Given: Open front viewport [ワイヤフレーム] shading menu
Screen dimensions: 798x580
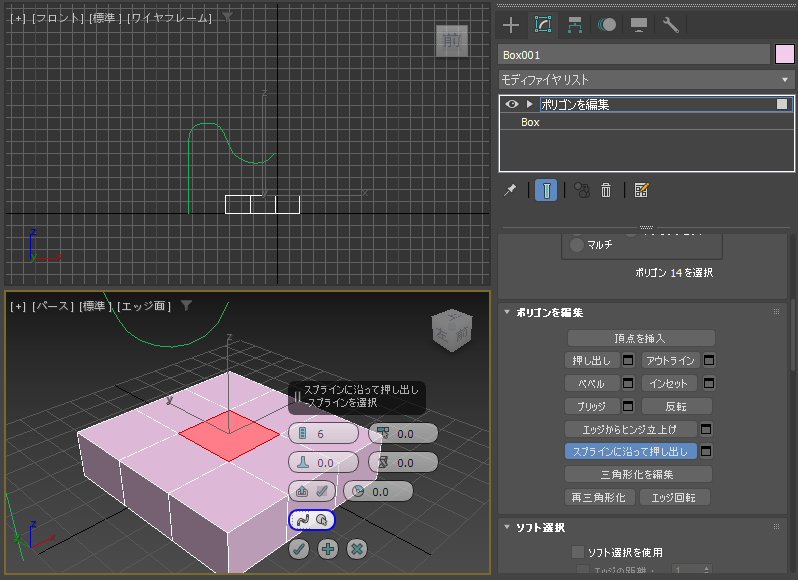Looking at the screenshot, I should pyautogui.click(x=169, y=18).
